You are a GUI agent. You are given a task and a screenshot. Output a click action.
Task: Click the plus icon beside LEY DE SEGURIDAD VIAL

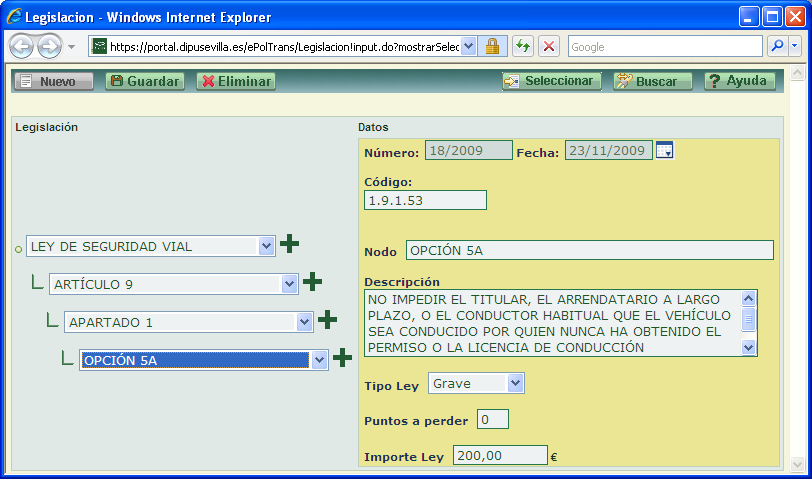click(x=289, y=244)
